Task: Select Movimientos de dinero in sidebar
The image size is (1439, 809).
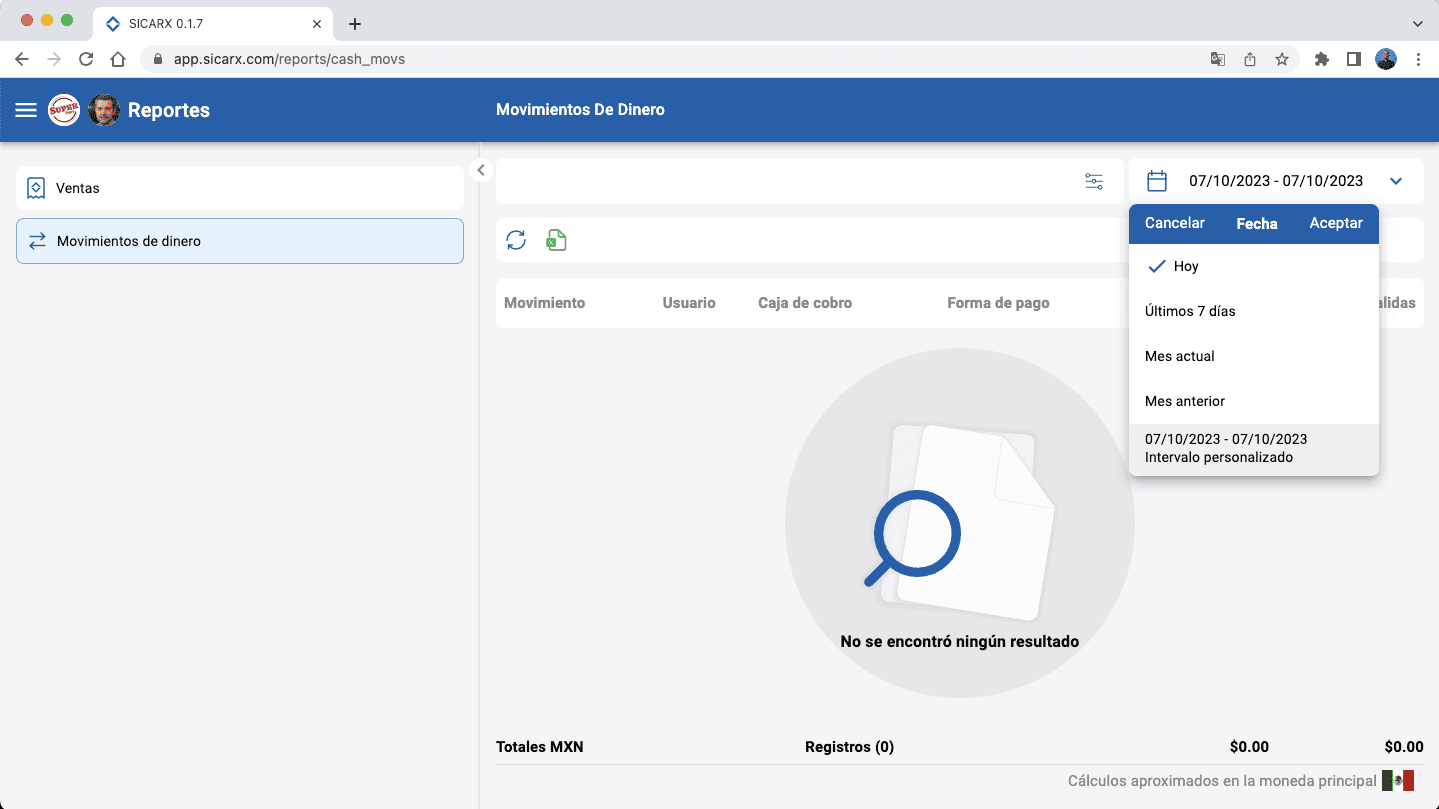Action: 240,241
